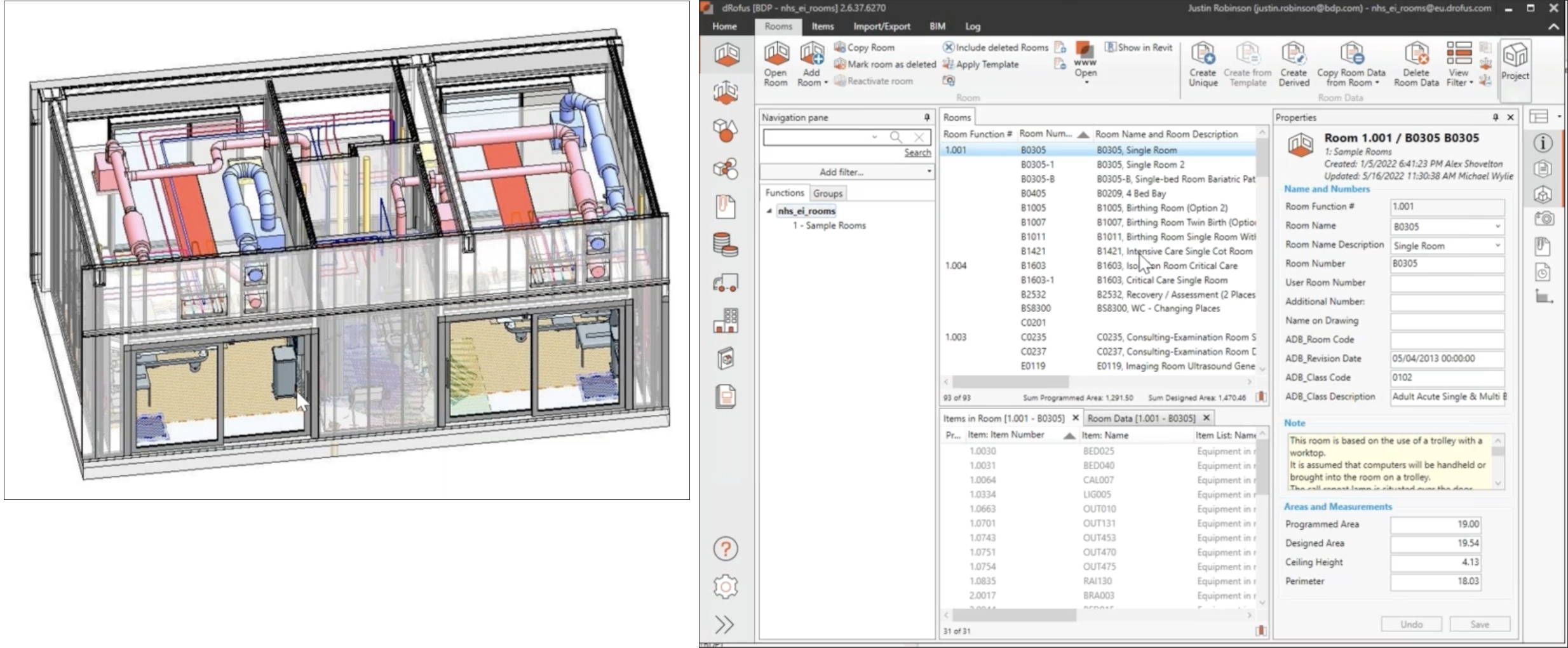Open the Import/Export ribbon tab
The height and width of the screenshot is (648, 1568).
click(881, 26)
